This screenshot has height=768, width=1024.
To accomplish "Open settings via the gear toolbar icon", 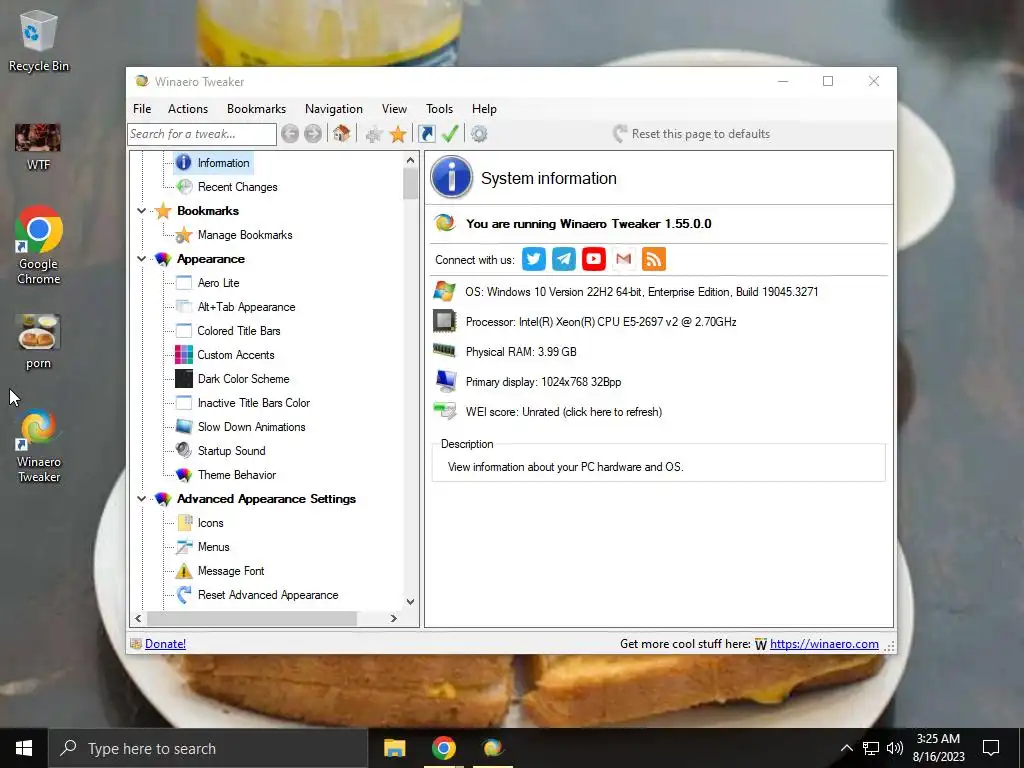I will point(479,134).
